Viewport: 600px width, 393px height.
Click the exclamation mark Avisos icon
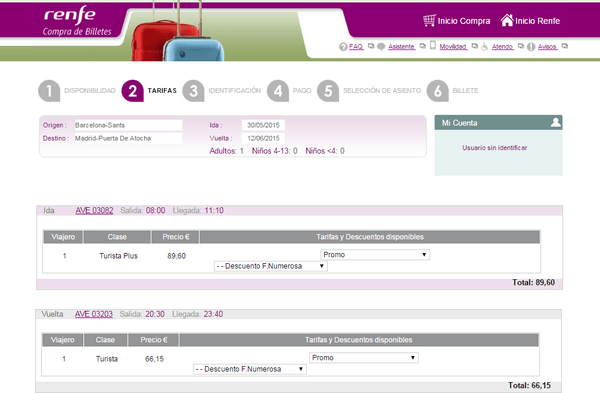click(x=531, y=47)
